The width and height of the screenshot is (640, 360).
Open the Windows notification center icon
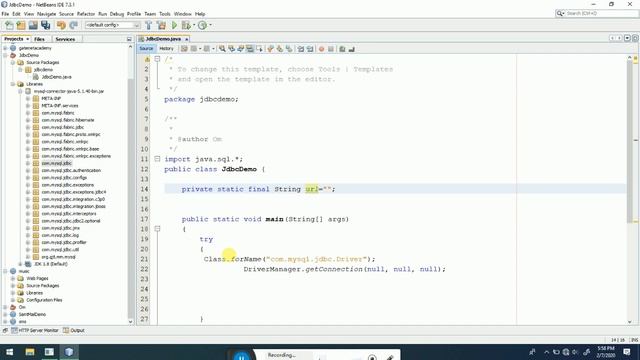627,352
